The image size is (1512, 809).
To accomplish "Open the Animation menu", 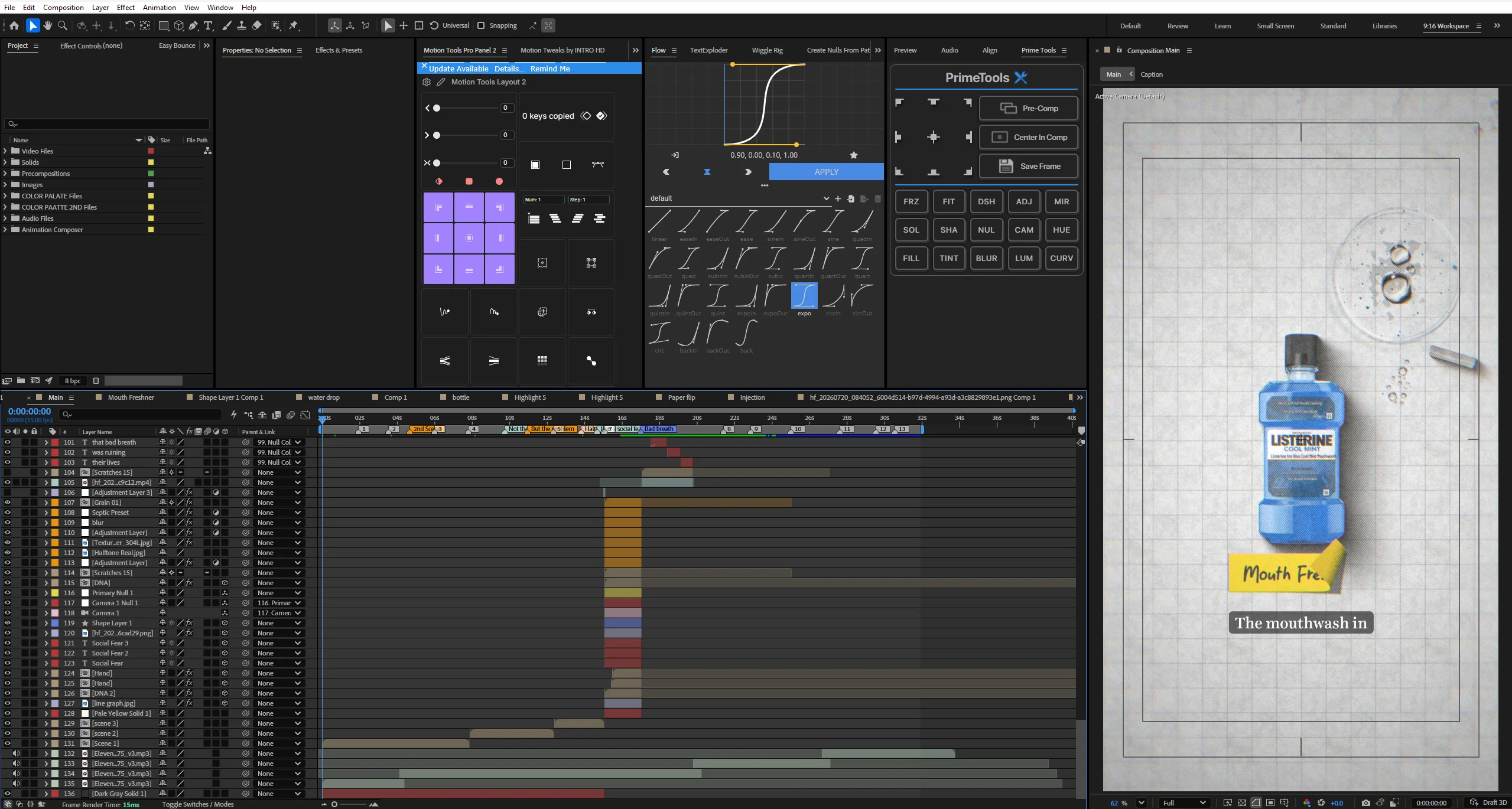I will [x=160, y=7].
